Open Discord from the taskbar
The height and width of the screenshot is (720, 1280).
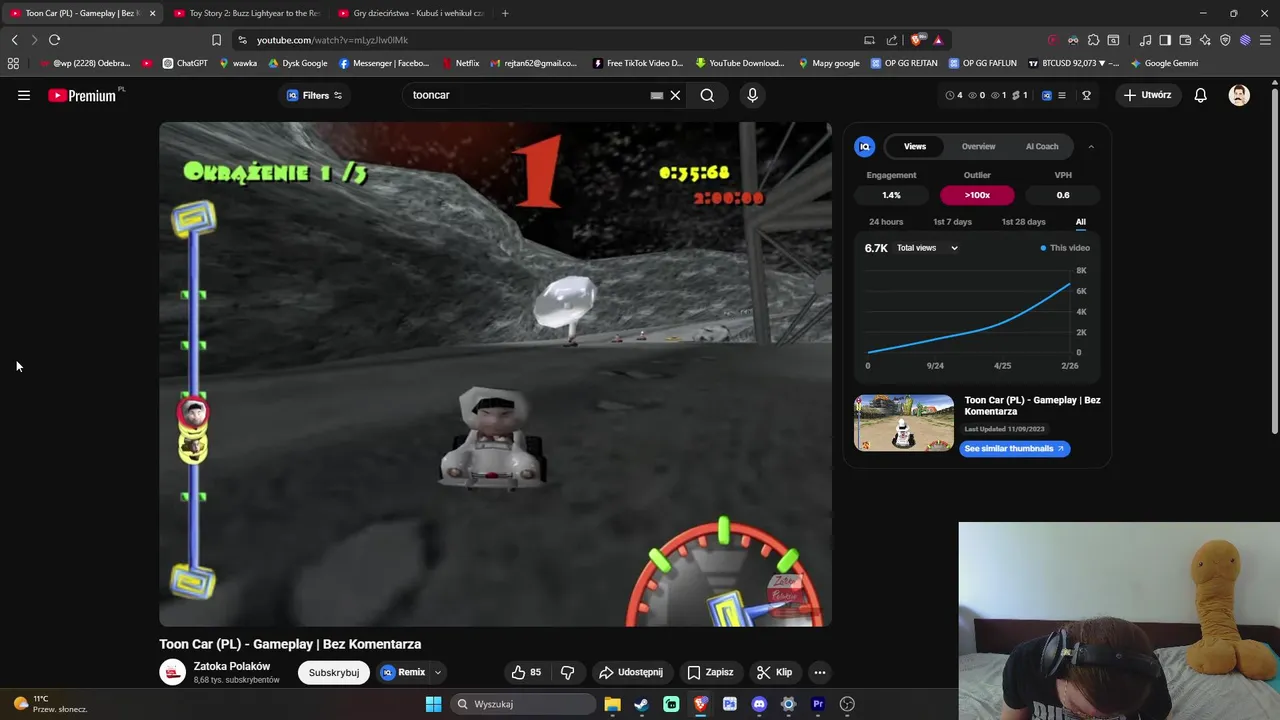(759, 704)
